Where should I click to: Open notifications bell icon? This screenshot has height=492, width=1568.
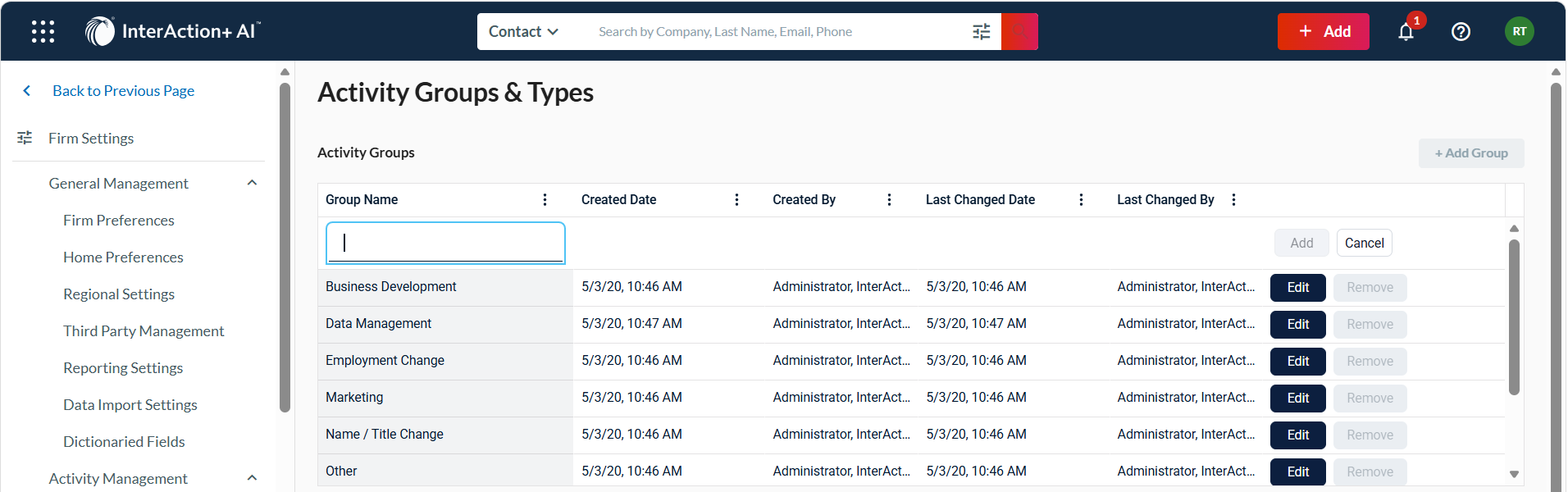click(x=1406, y=31)
